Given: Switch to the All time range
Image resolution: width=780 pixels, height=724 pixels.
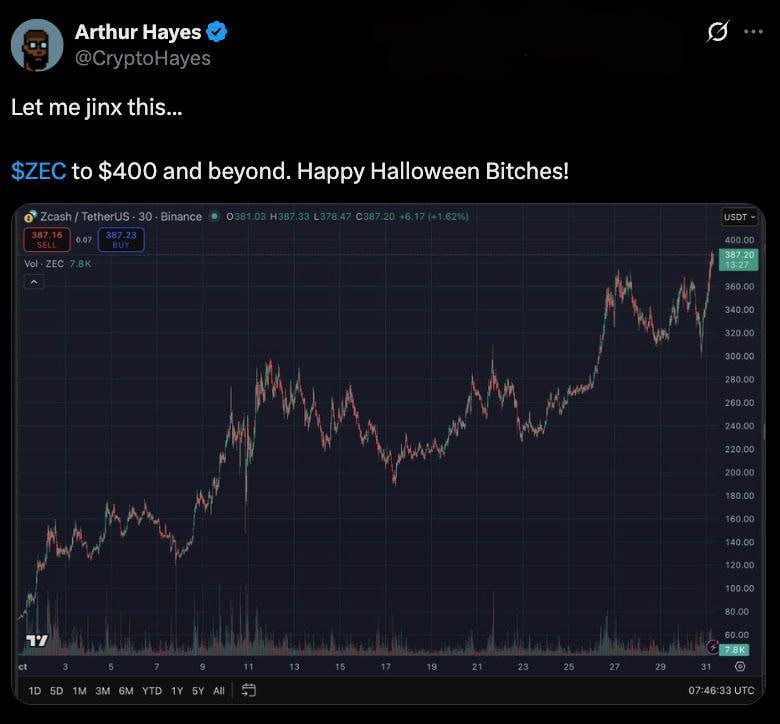Looking at the screenshot, I should click(219, 690).
